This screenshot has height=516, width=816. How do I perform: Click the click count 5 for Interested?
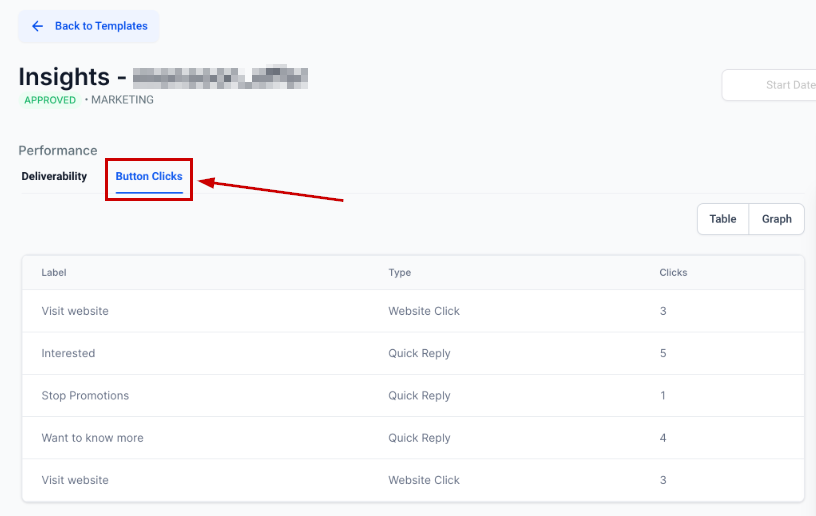point(663,353)
